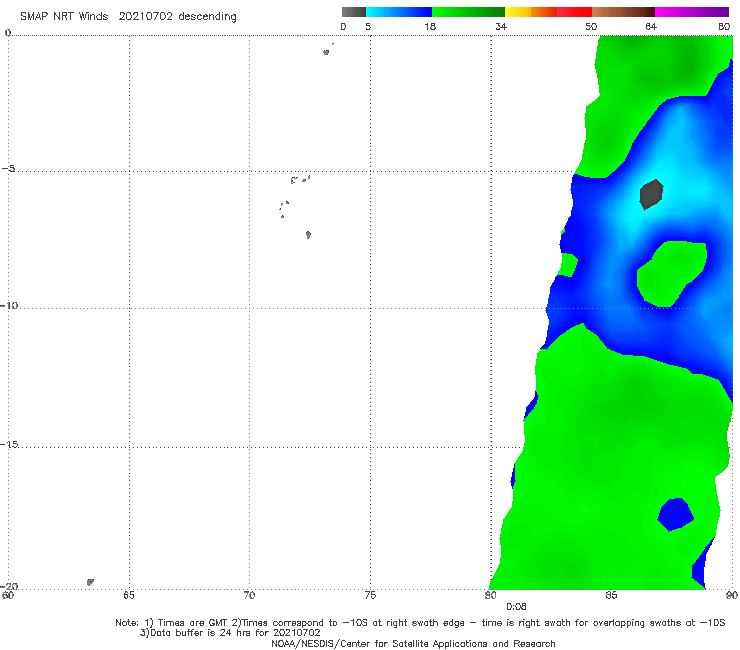Click the colorbar label "64"

point(651,27)
